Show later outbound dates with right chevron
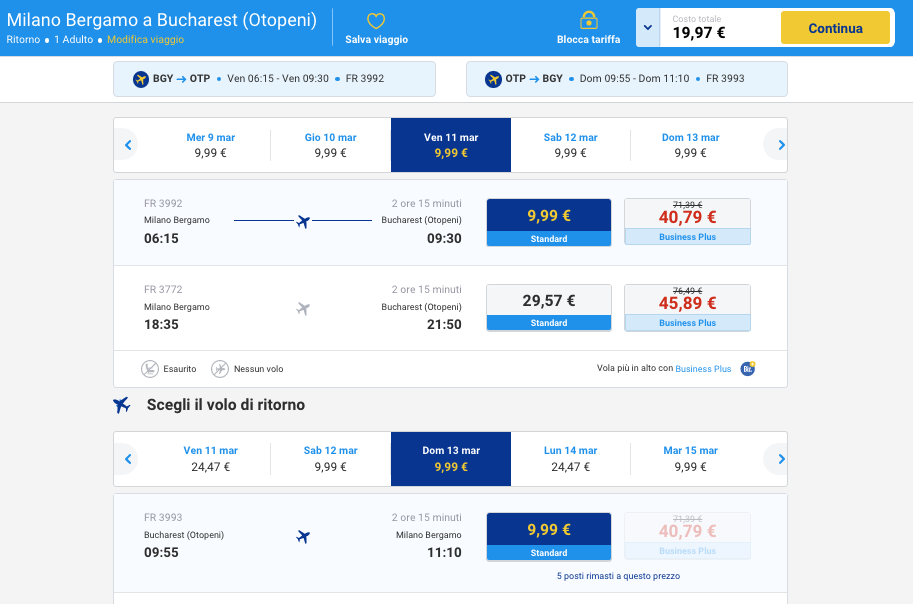This screenshot has width=913, height=604. [781, 145]
